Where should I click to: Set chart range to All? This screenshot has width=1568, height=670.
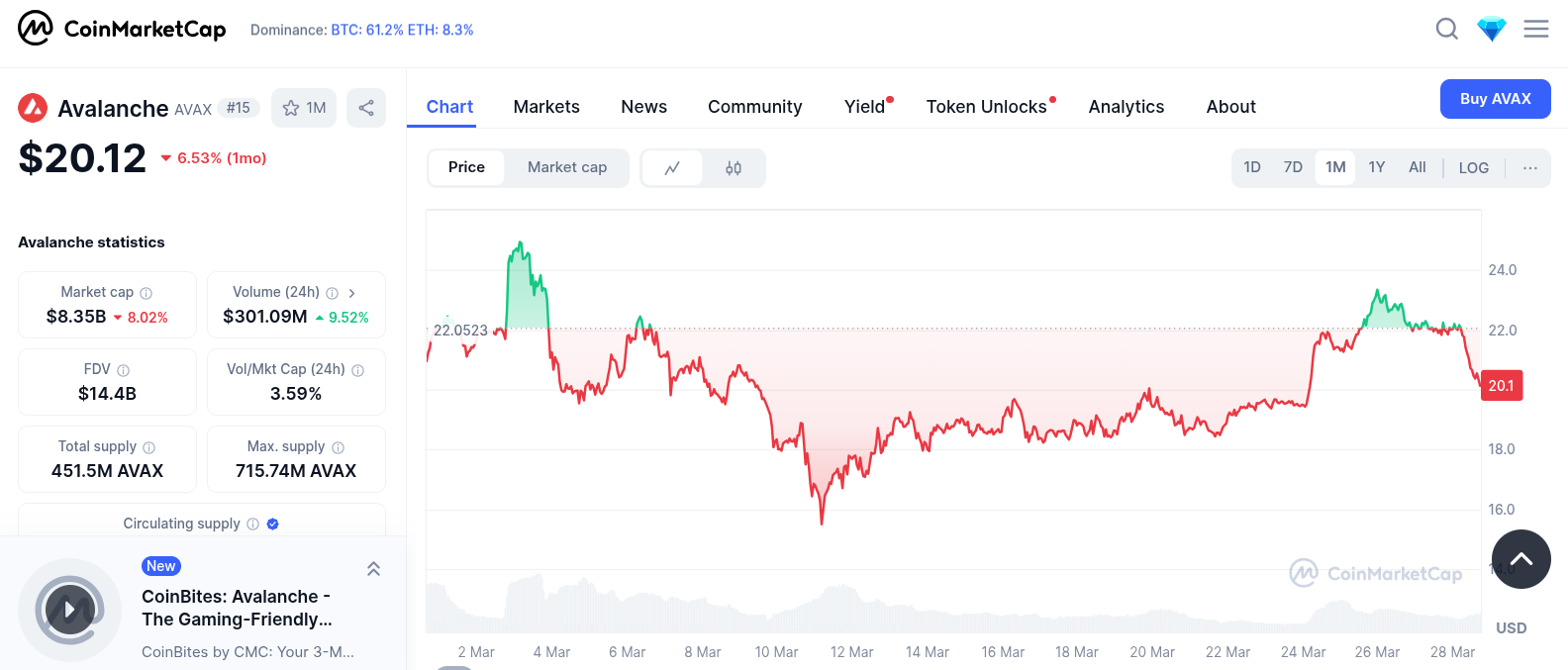click(1418, 167)
